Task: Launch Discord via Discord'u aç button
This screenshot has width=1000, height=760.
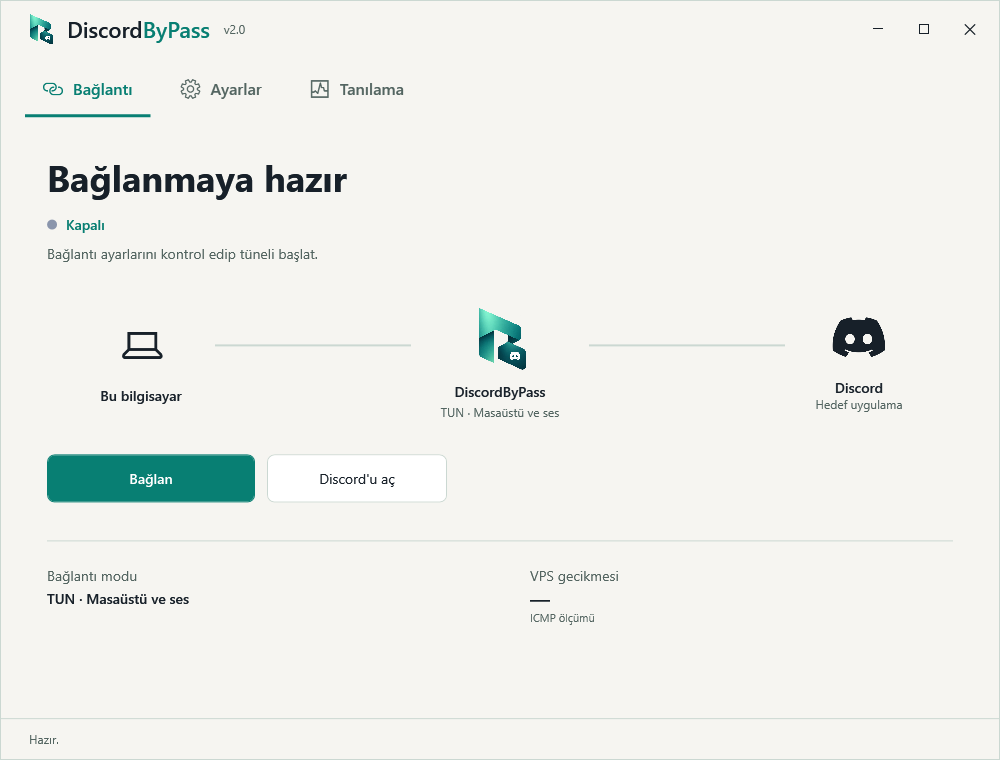Action: (357, 479)
